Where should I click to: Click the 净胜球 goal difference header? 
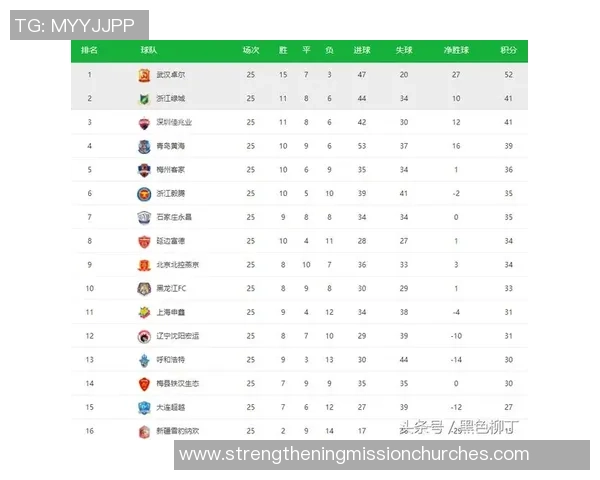pyautogui.click(x=456, y=50)
